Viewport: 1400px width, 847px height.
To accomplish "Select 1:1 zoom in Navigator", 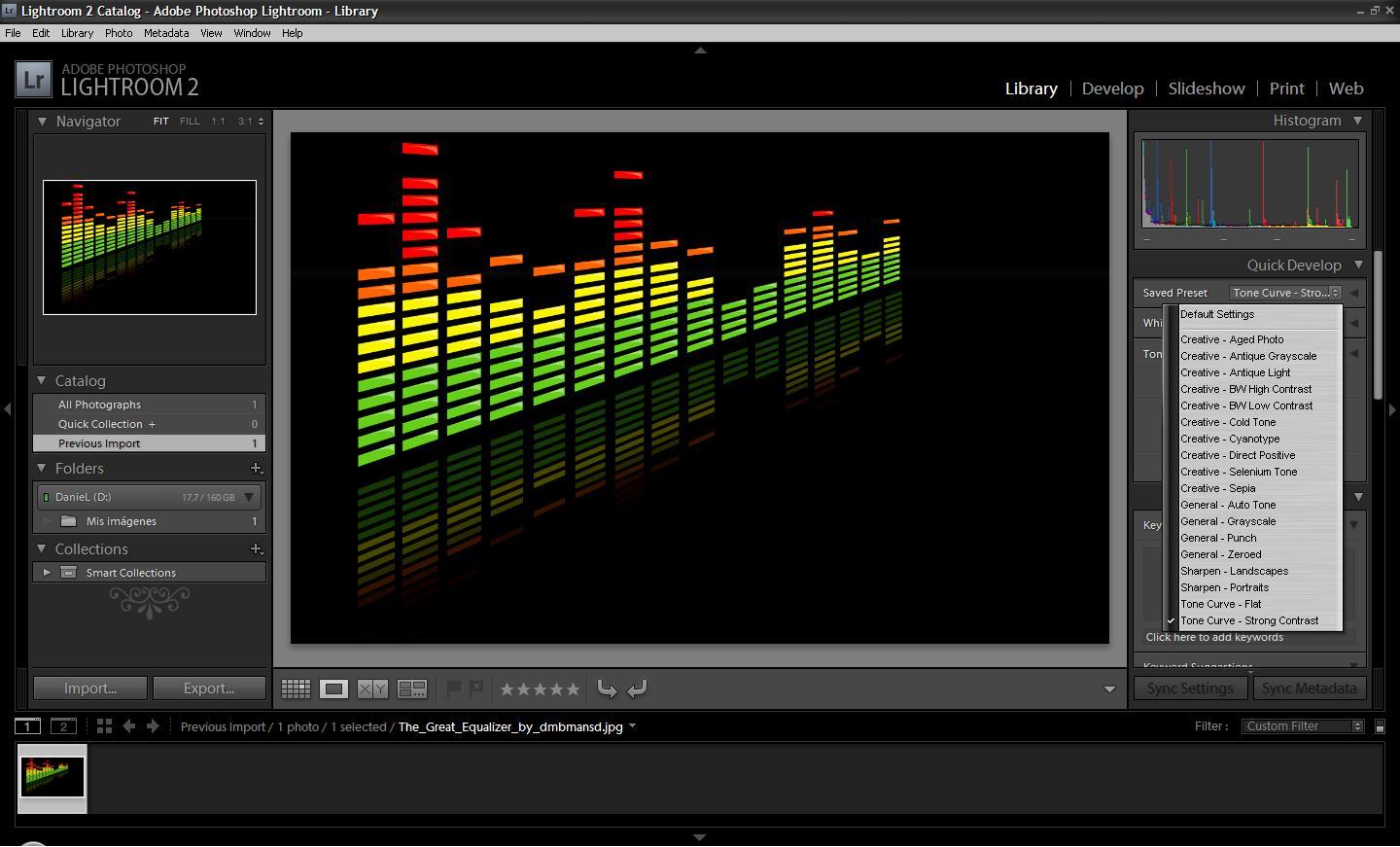I will click(x=218, y=122).
